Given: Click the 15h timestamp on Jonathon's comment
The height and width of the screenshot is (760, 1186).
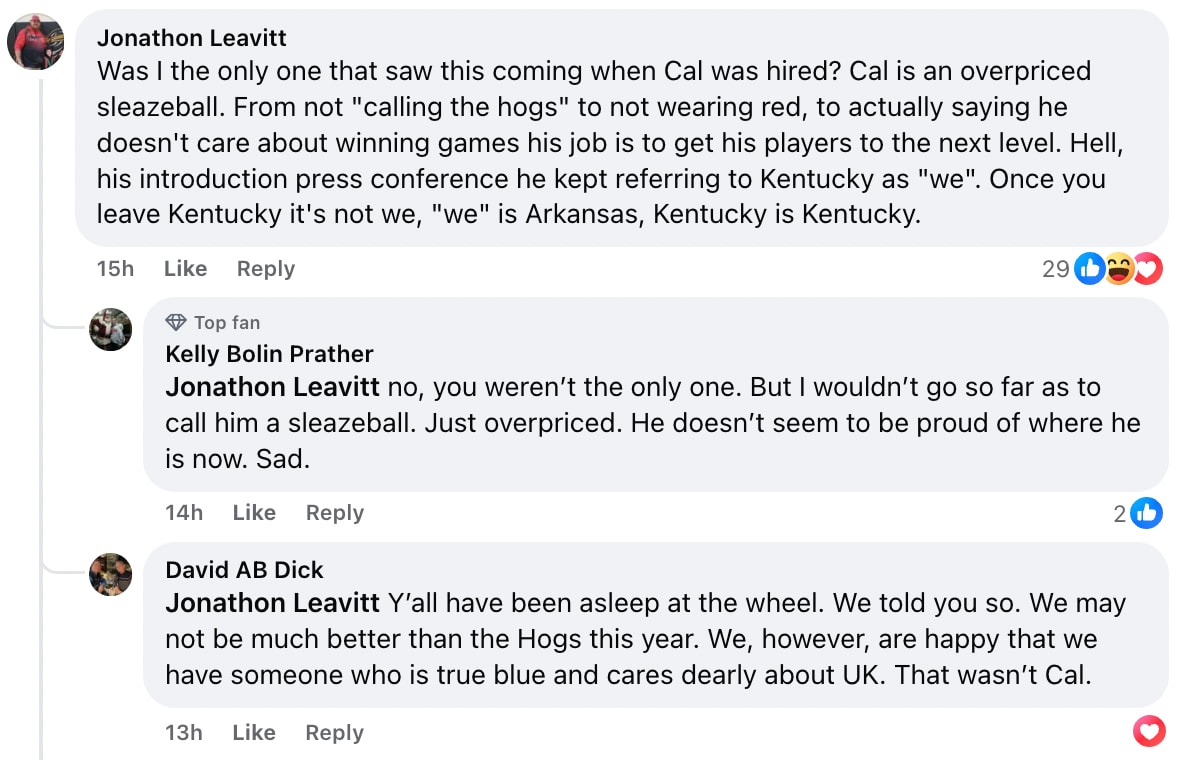Looking at the screenshot, I should tap(115, 268).
